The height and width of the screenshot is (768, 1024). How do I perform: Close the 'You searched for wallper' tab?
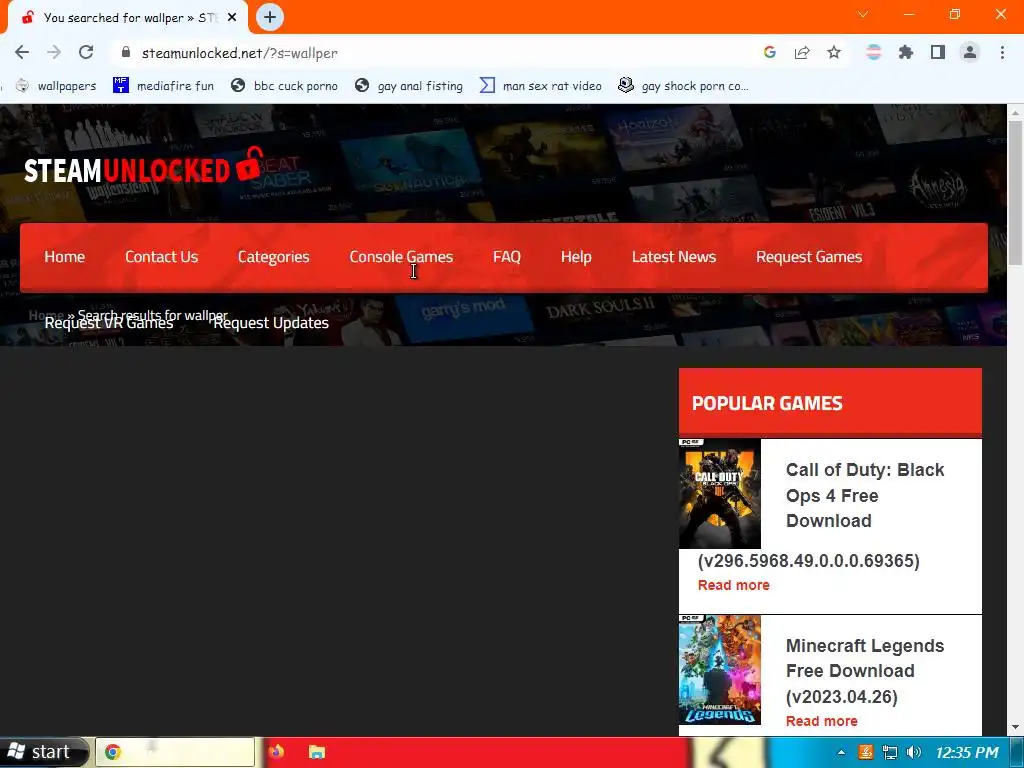point(232,18)
